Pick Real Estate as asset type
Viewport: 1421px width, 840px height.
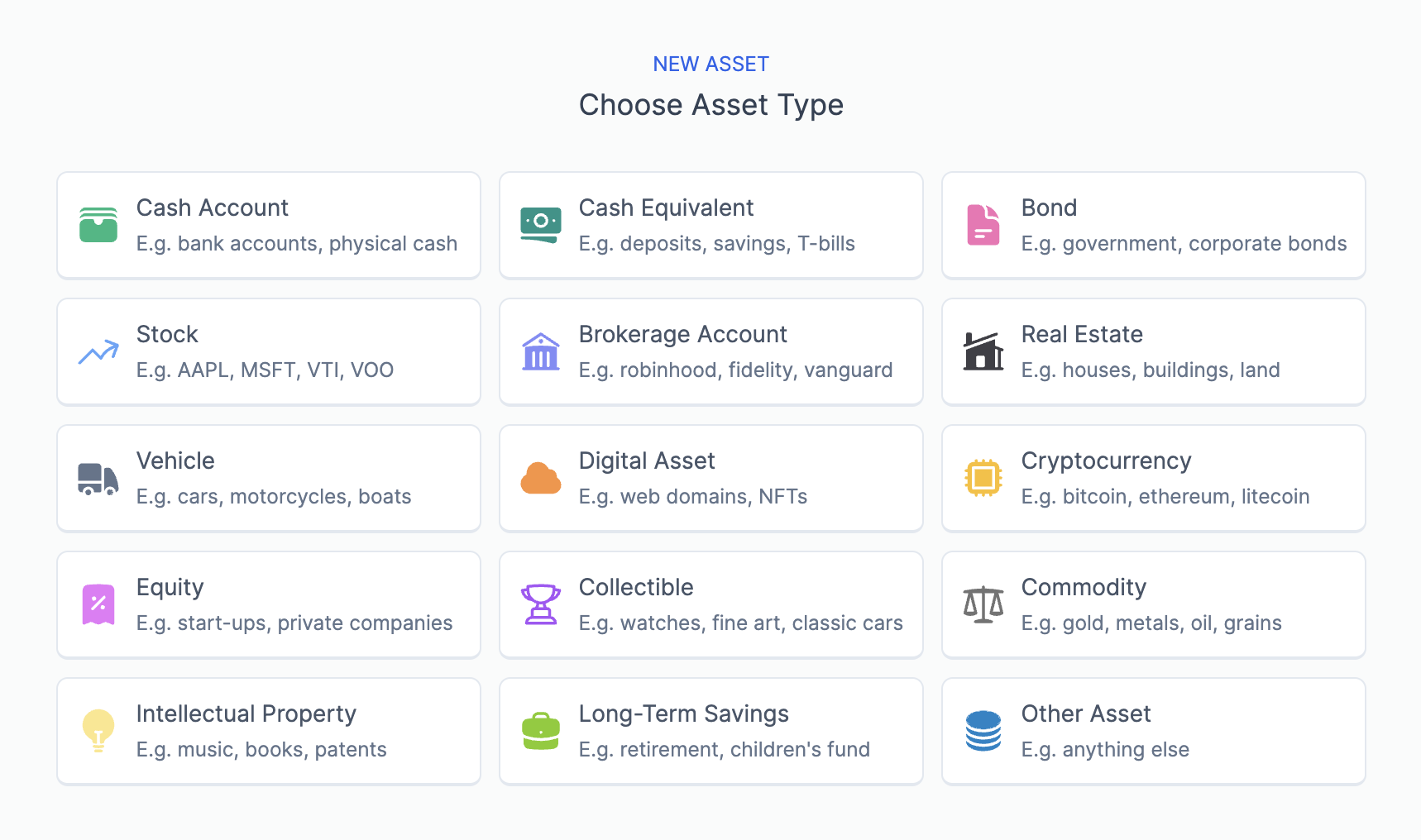pyautogui.click(x=1082, y=335)
